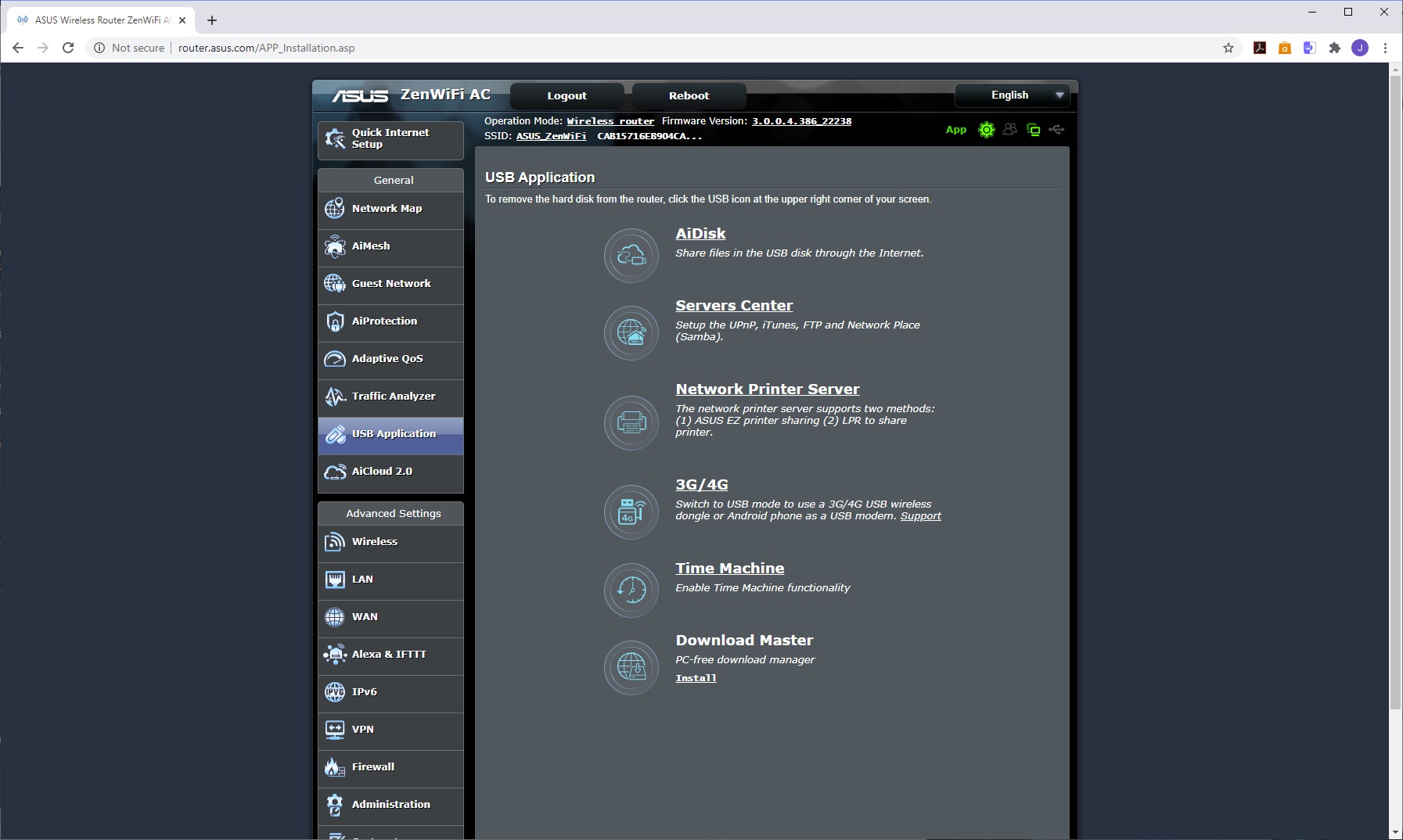Click the Time Machine clock icon
Image resolution: width=1403 pixels, height=840 pixels.
631,590
